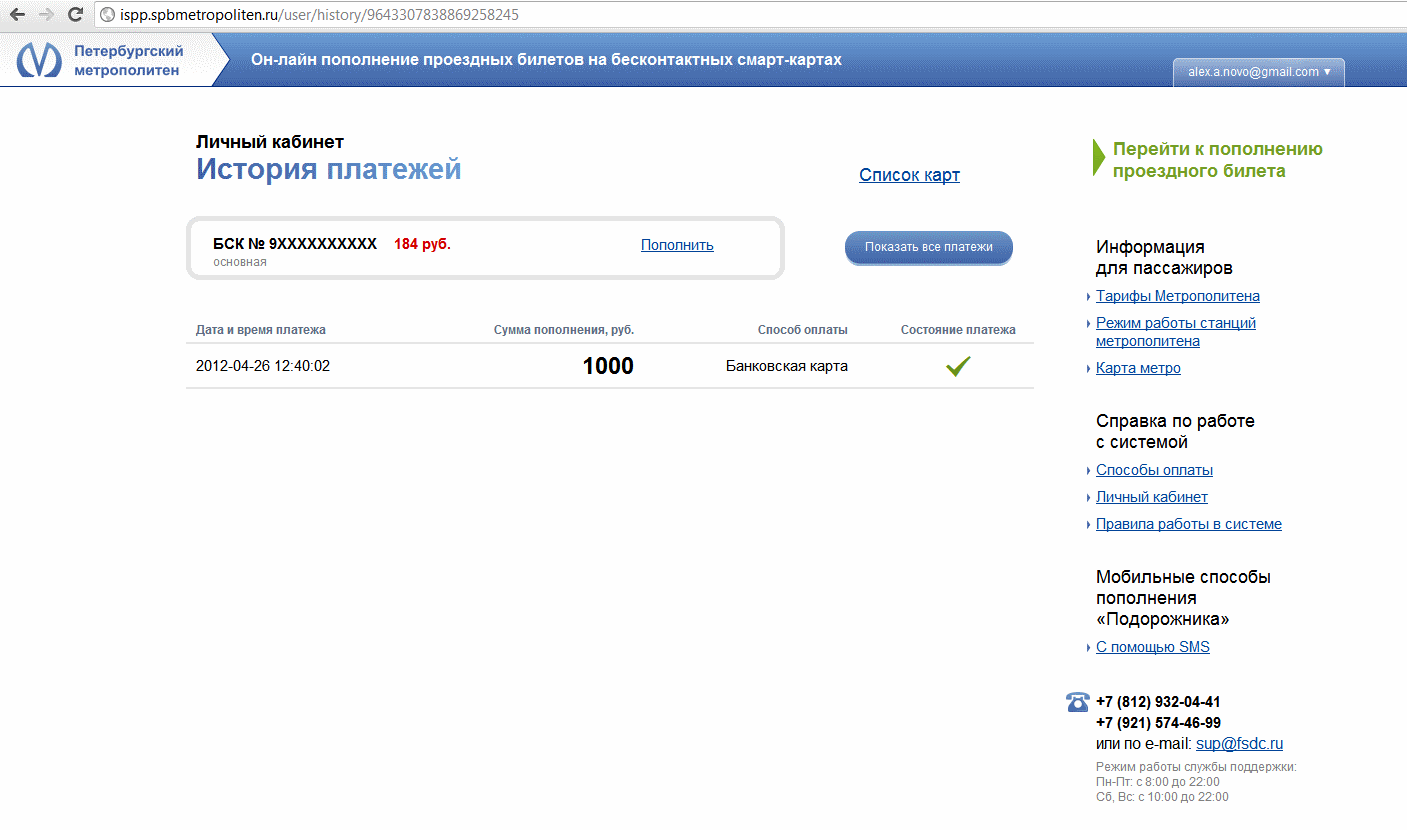Image resolution: width=1407 pixels, height=830 pixels.
Task: Click the globe icon in address bar
Action: coord(108,16)
